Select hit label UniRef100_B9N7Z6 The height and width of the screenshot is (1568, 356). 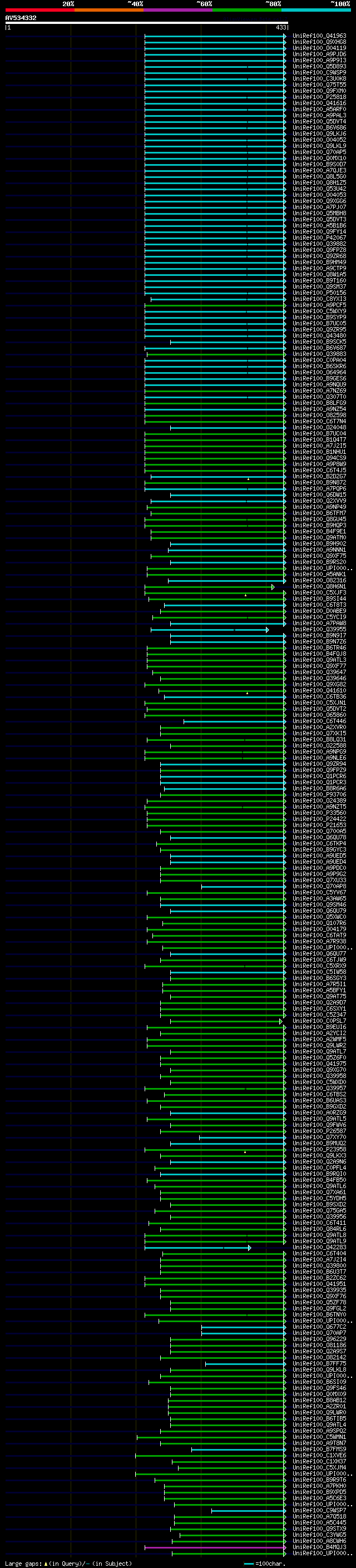click(x=319, y=641)
